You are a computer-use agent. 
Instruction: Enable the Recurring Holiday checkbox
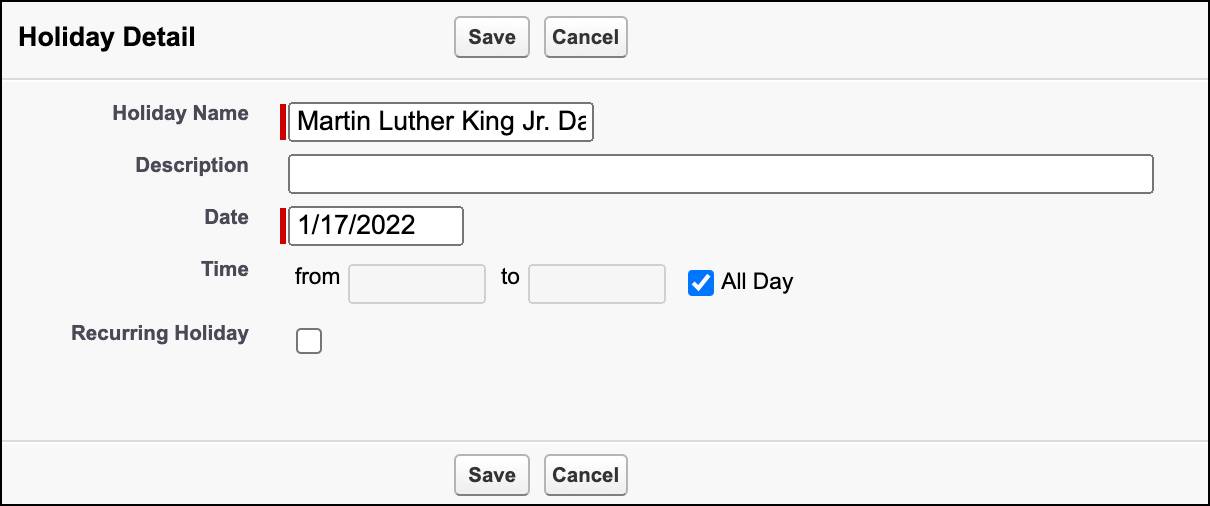(309, 342)
